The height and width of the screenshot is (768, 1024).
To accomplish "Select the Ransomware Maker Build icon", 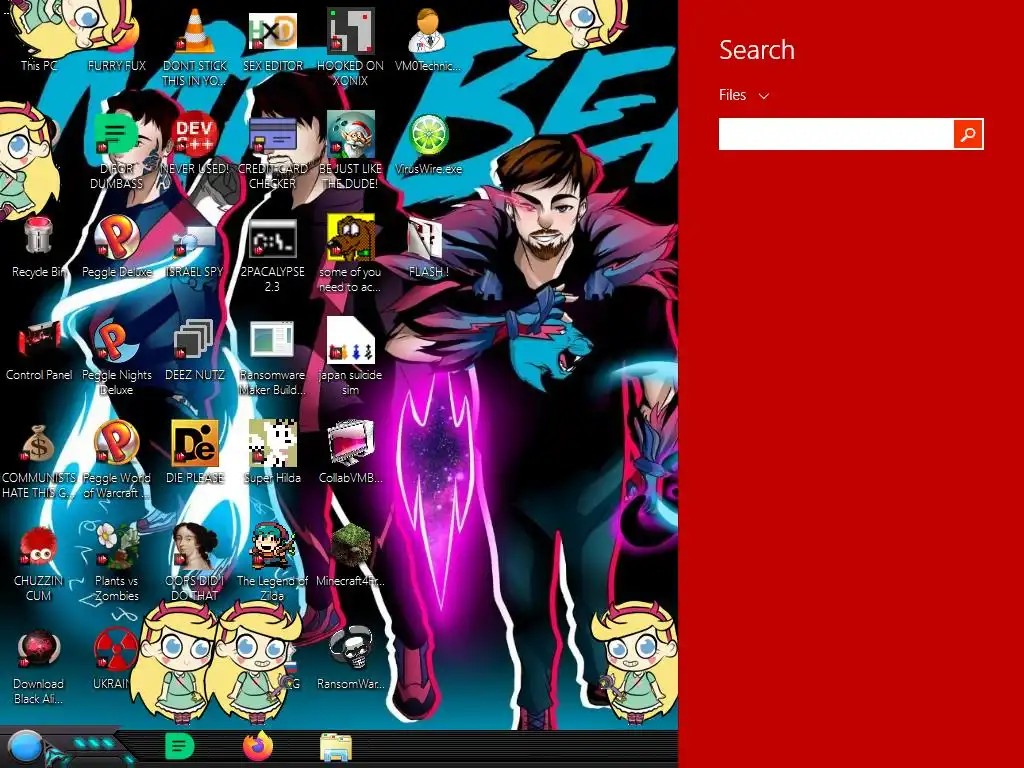I will tap(272, 340).
